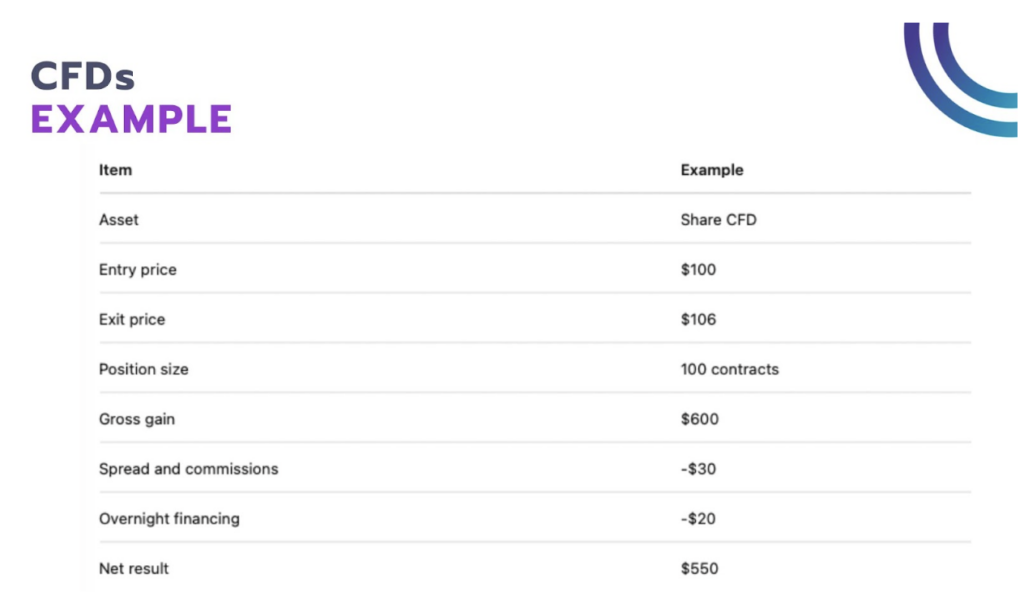The height and width of the screenshot is (604, 1024).
Task: Select the Asset row label
Action: [118, 220]
